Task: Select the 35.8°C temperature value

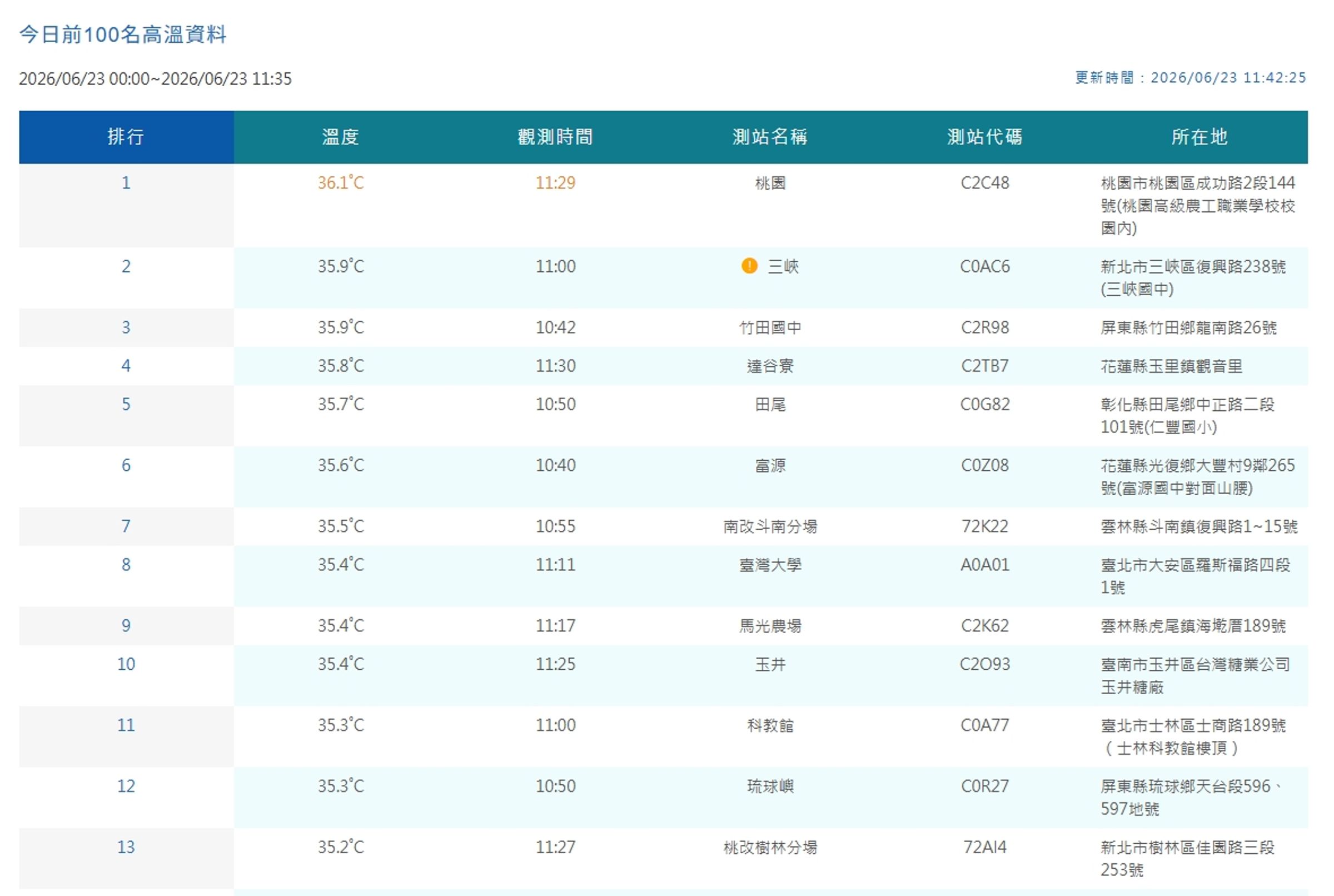Action: pyautogui.click(x=341, y=366)
